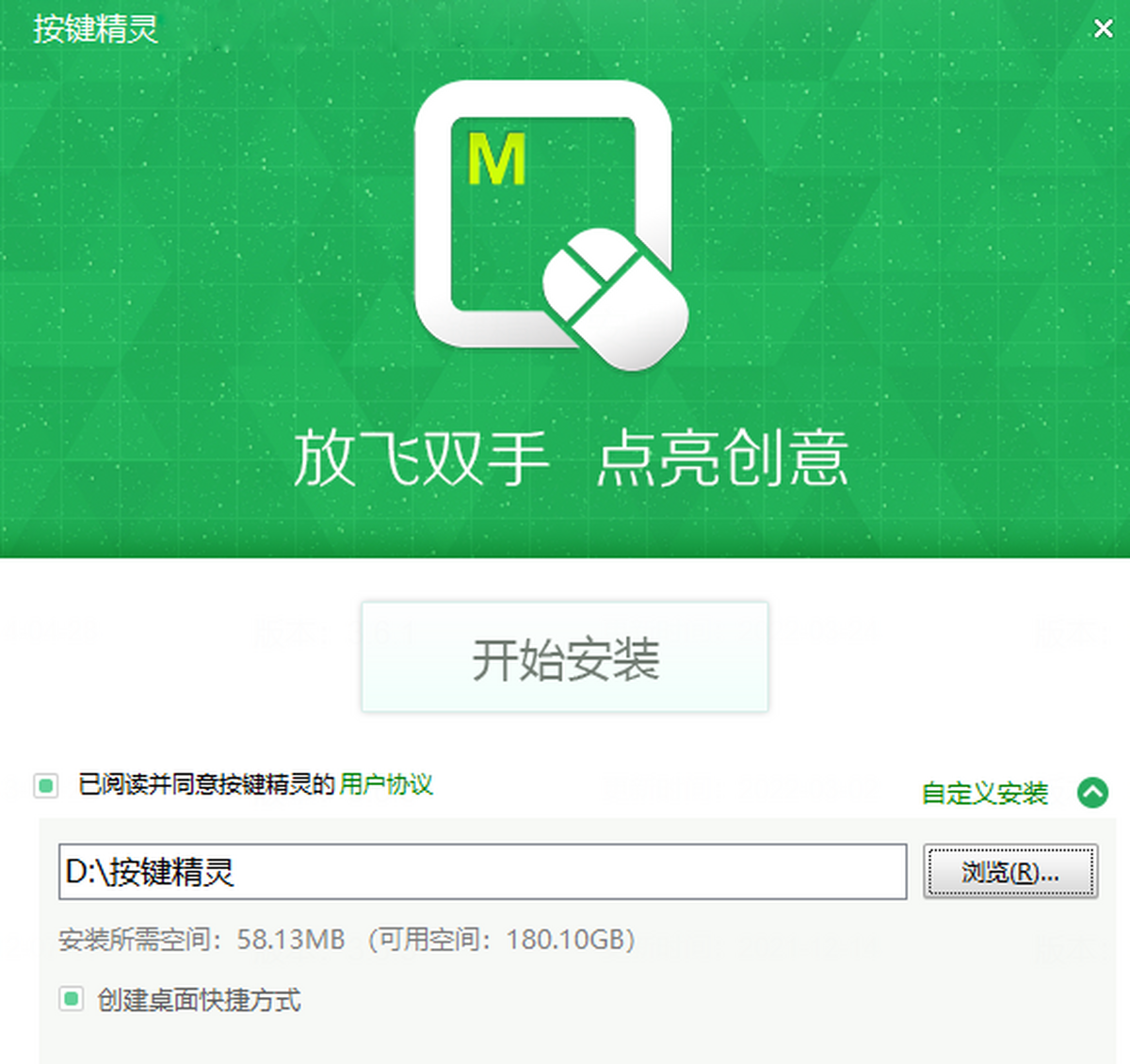This screenshot has height=1064, width=1130.
Task: Open the 用户协议 link
Action: (x=386, y=784)
